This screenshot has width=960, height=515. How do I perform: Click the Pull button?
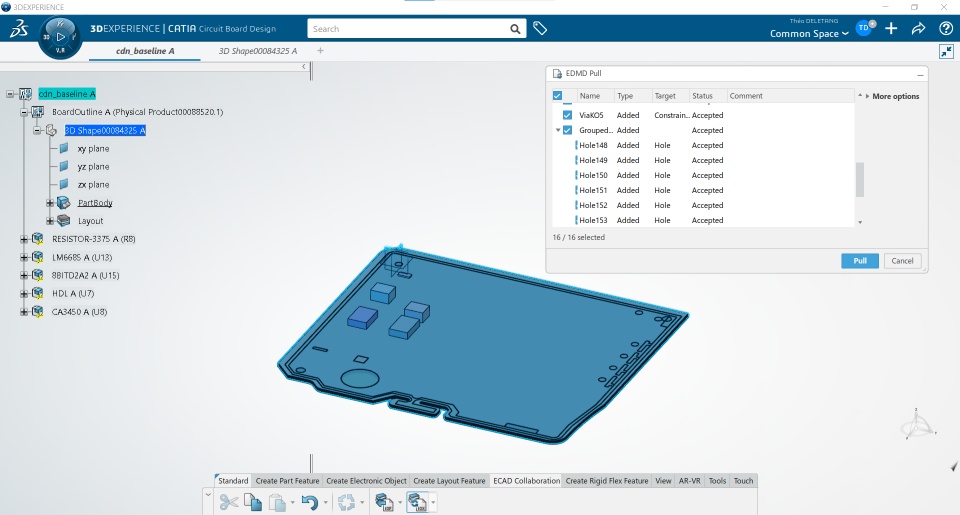pyautogui.click(x=860, y=261)
